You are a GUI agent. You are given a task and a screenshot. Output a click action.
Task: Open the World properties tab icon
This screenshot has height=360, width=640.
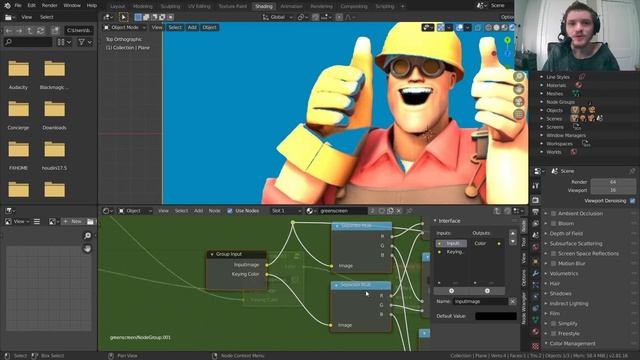(x=536, y=247)
